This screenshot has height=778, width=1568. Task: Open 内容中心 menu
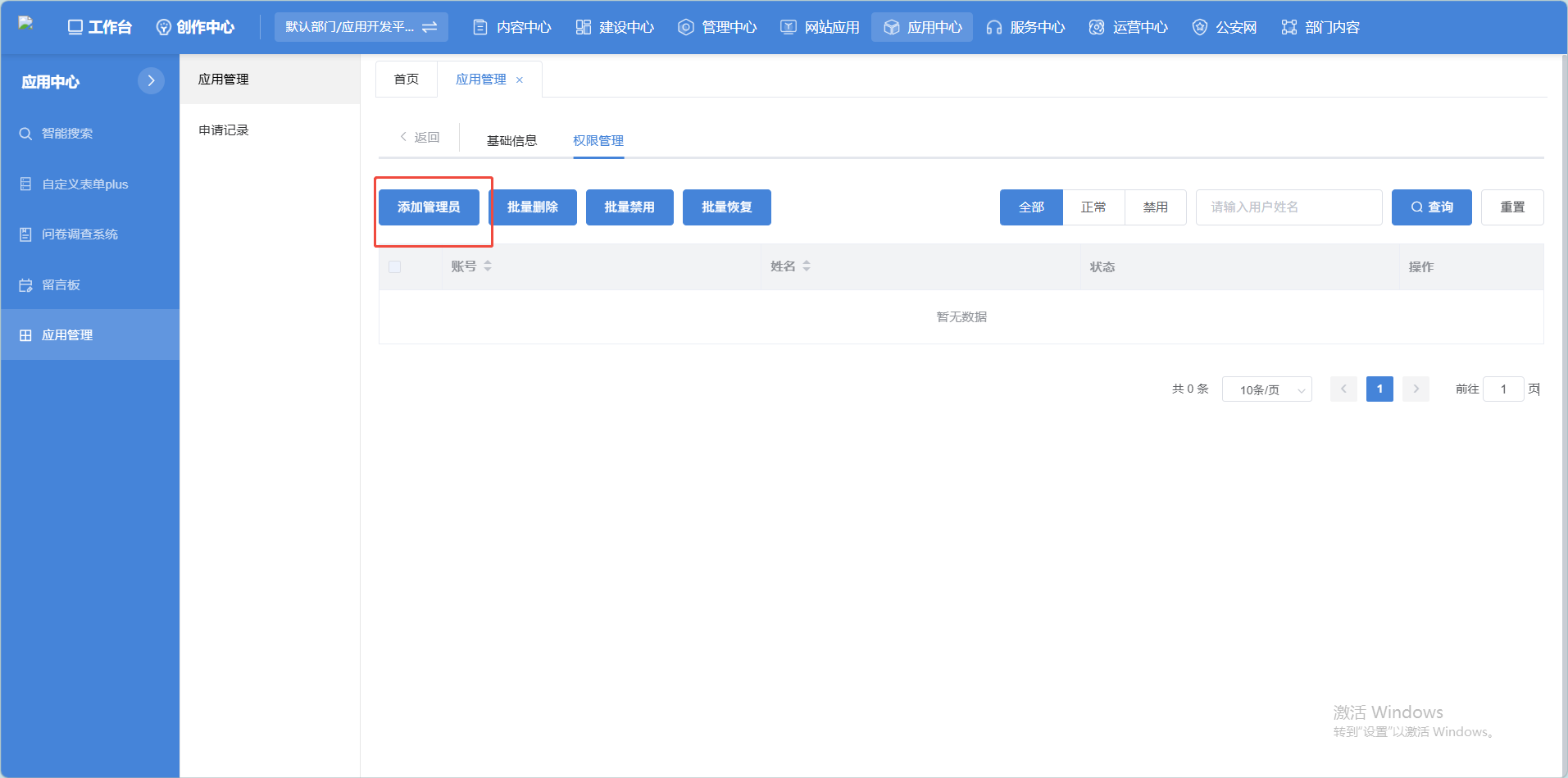click(x=512, y=27)
